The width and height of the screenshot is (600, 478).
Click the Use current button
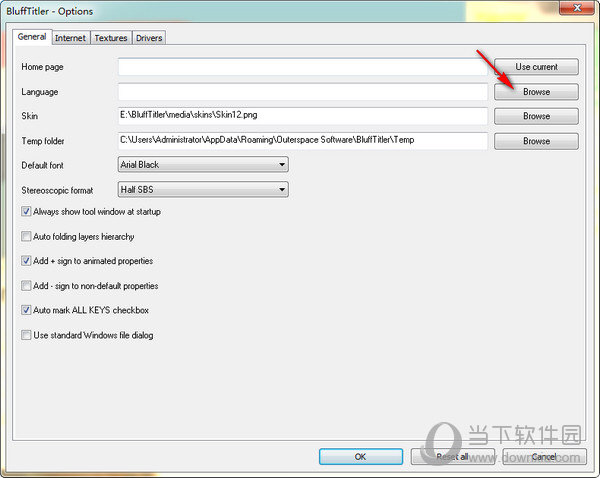click(x=536, y=67)
